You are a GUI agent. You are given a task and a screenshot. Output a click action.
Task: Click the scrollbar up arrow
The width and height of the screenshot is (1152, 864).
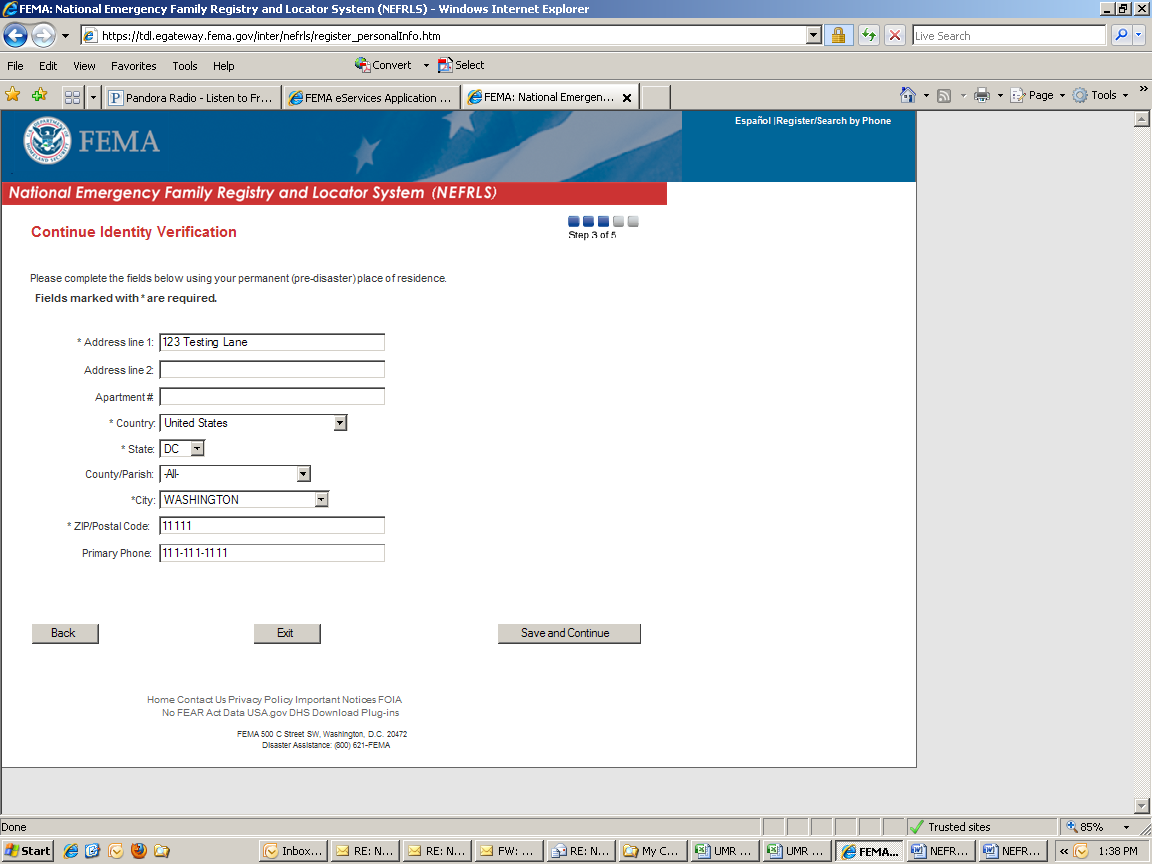pyautogui.click(x=1141, y=119)
